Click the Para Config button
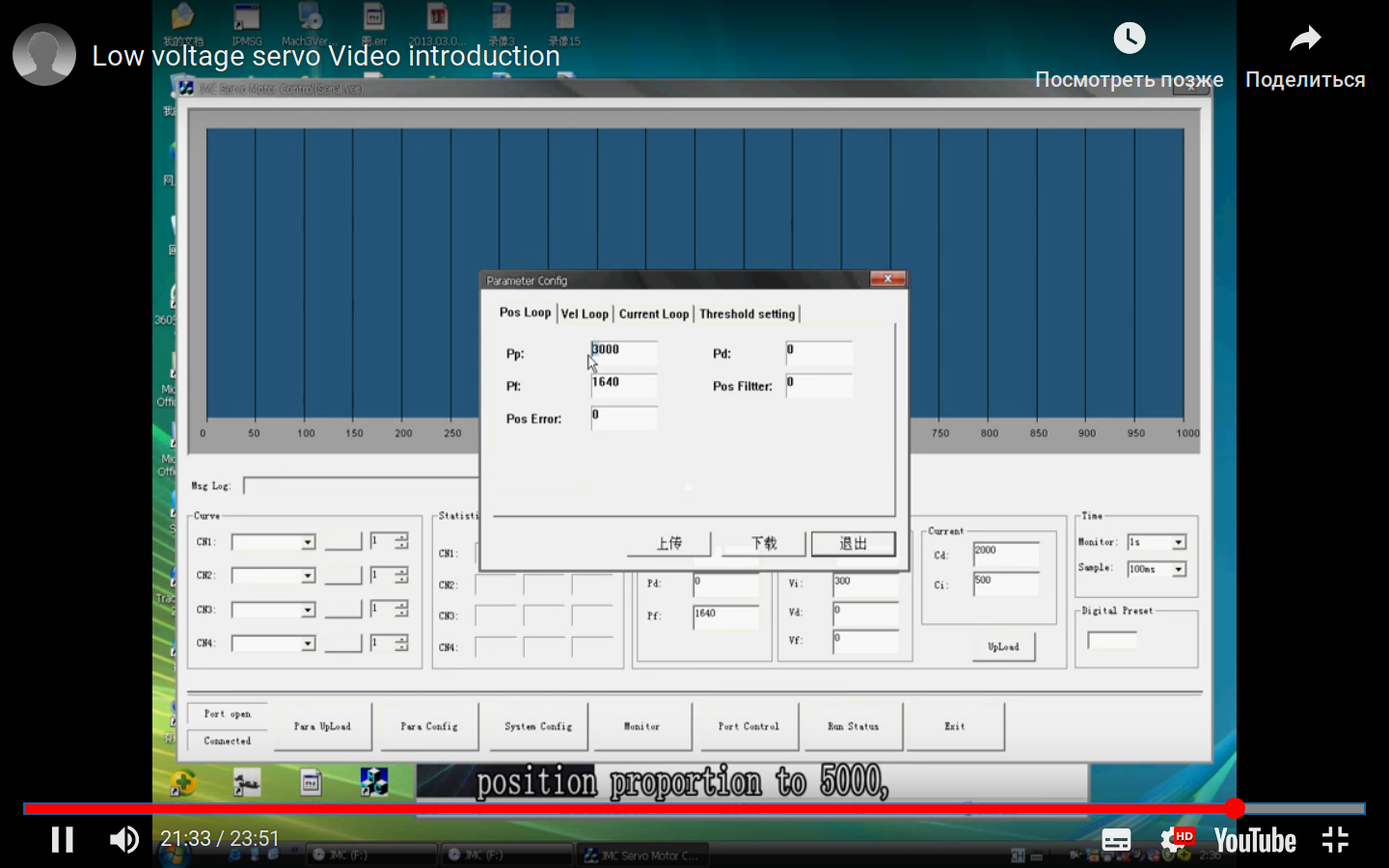Screen dimensions: 1389x868 (x=429, y=726)
